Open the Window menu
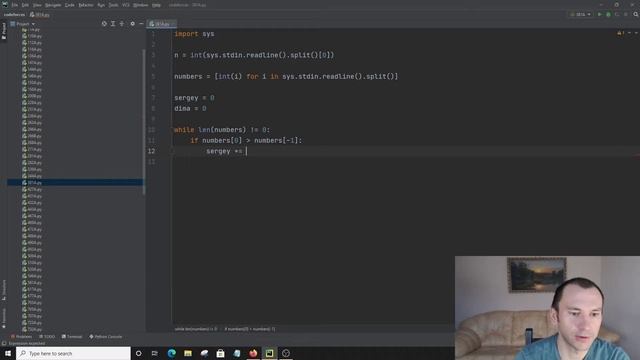Viewport: 640px width, 360px height. 140,5
